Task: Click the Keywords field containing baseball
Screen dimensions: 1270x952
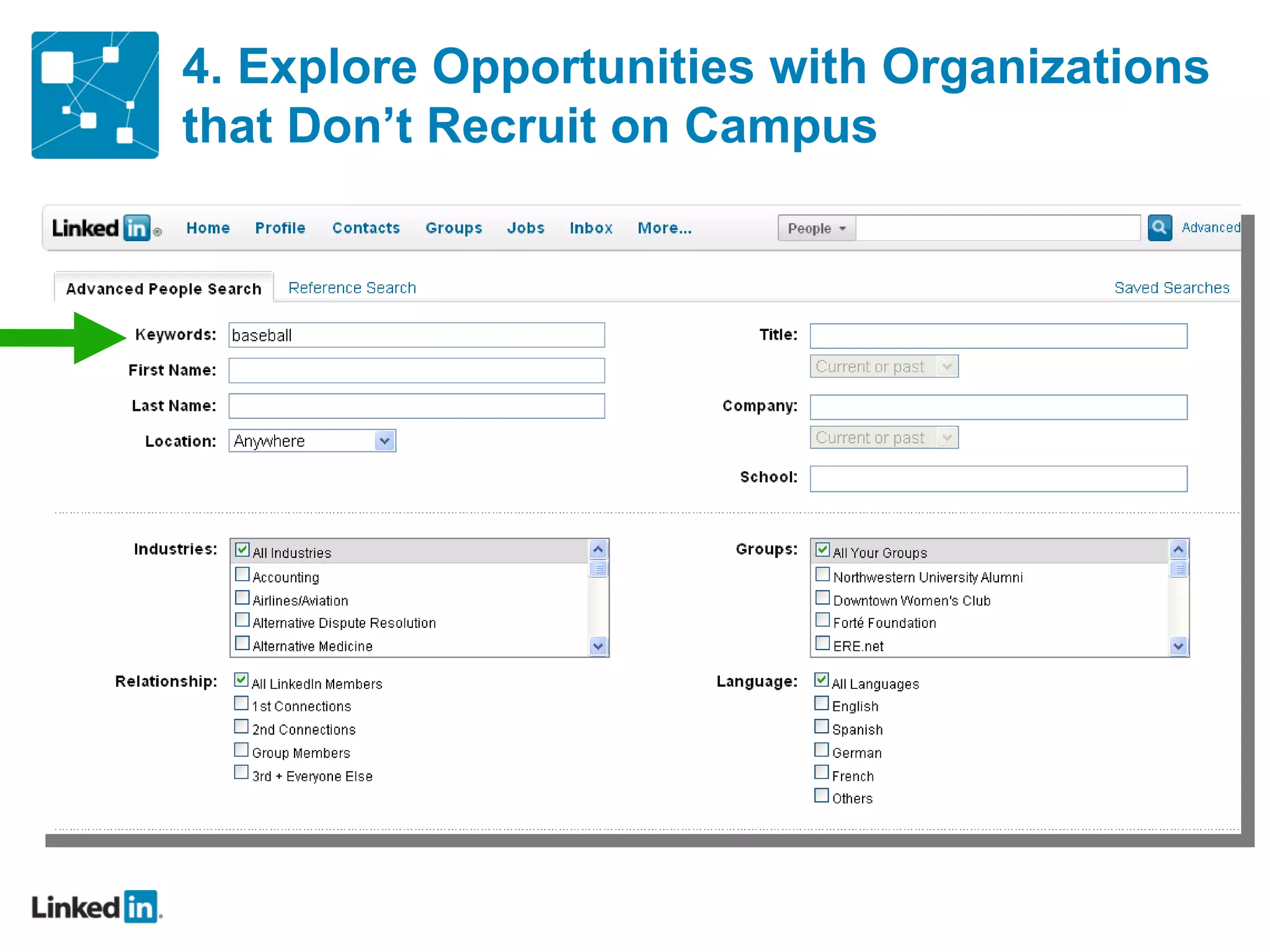Action: coord(416,335)
